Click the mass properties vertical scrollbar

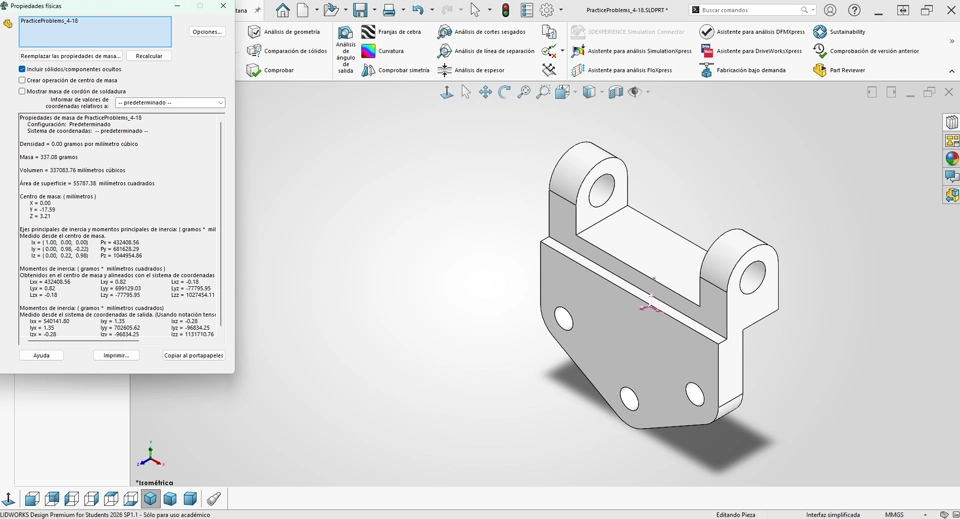pyautogui.click(x=221, y=223)
